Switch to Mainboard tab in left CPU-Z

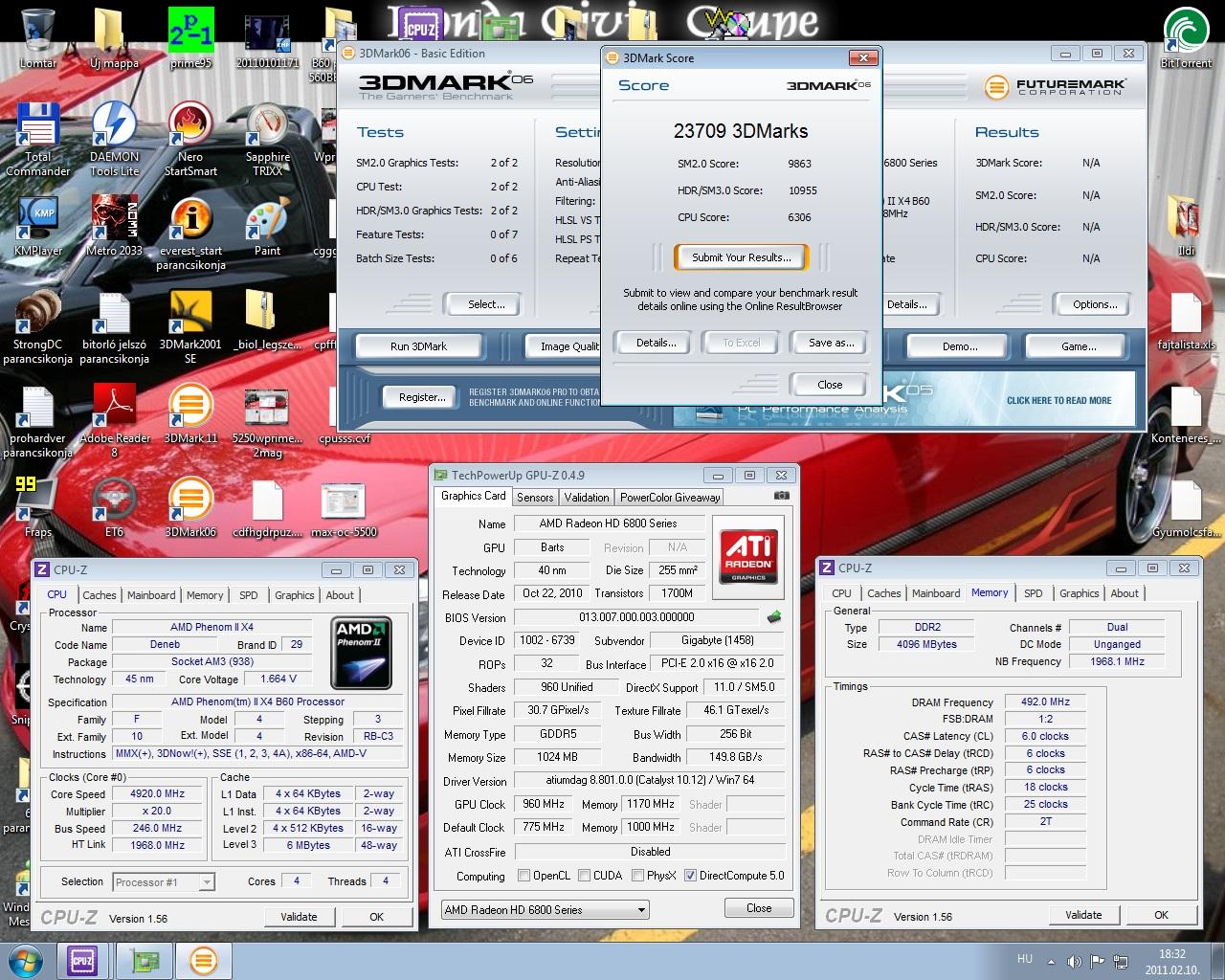click(x=151, y=595)
